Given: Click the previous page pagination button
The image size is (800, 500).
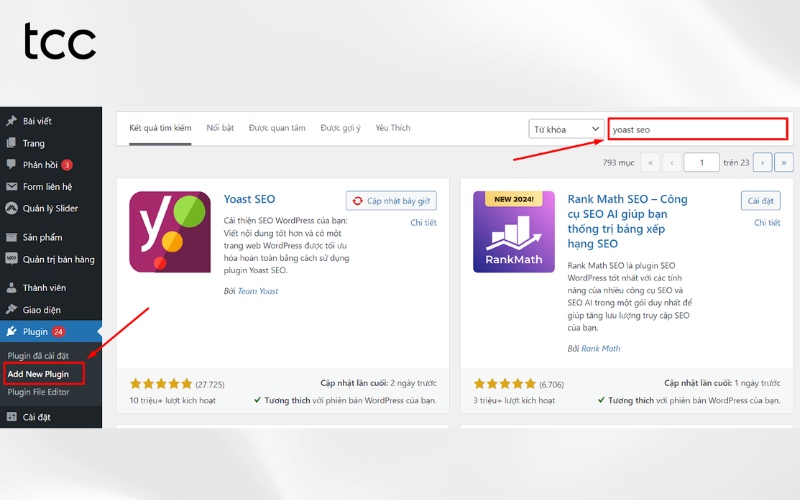Looking at the screenshot, I should 671,163.
